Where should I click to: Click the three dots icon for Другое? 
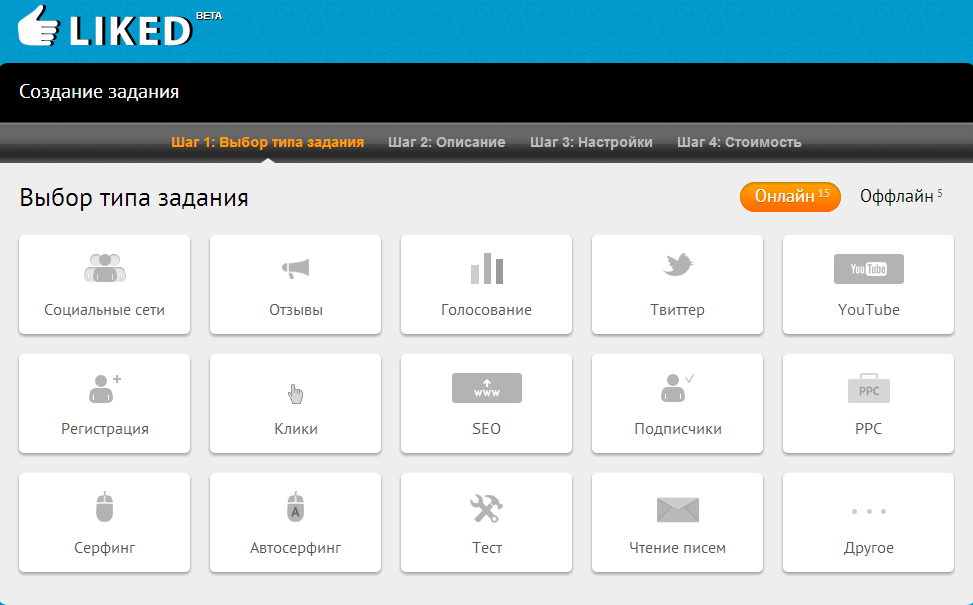click(869, 511)
